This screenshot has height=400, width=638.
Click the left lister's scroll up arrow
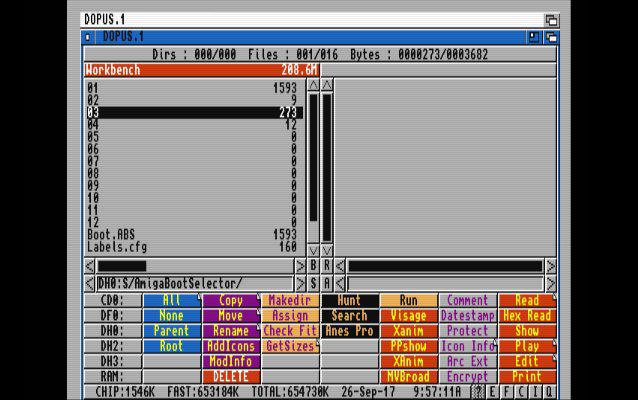(x=313, y=85)
